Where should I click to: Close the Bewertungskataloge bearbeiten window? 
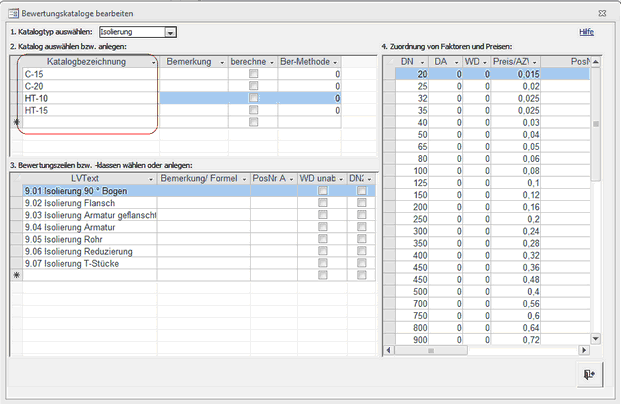click(x=600, y=12)
